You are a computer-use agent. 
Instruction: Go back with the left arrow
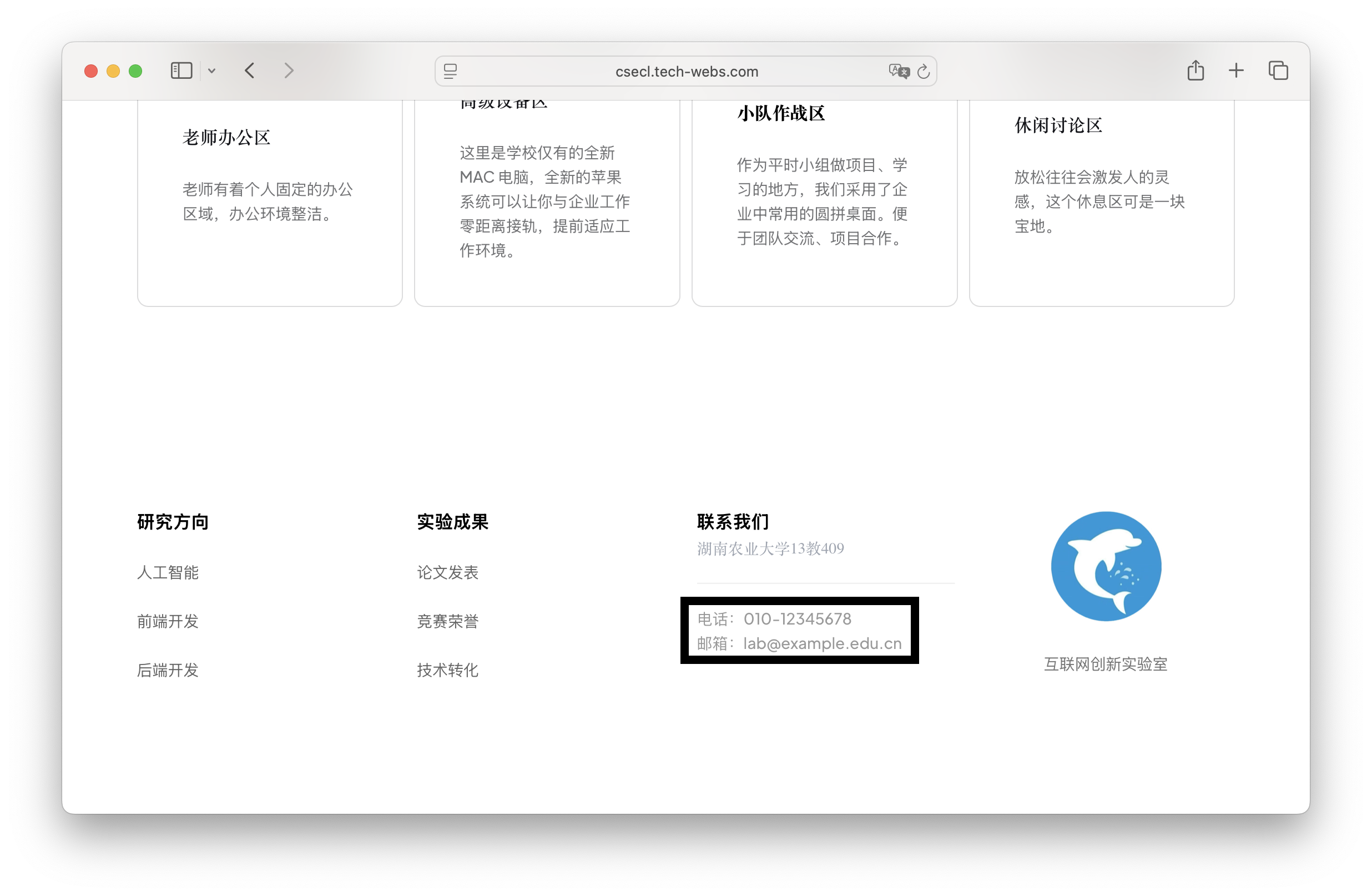click(250, 71)
